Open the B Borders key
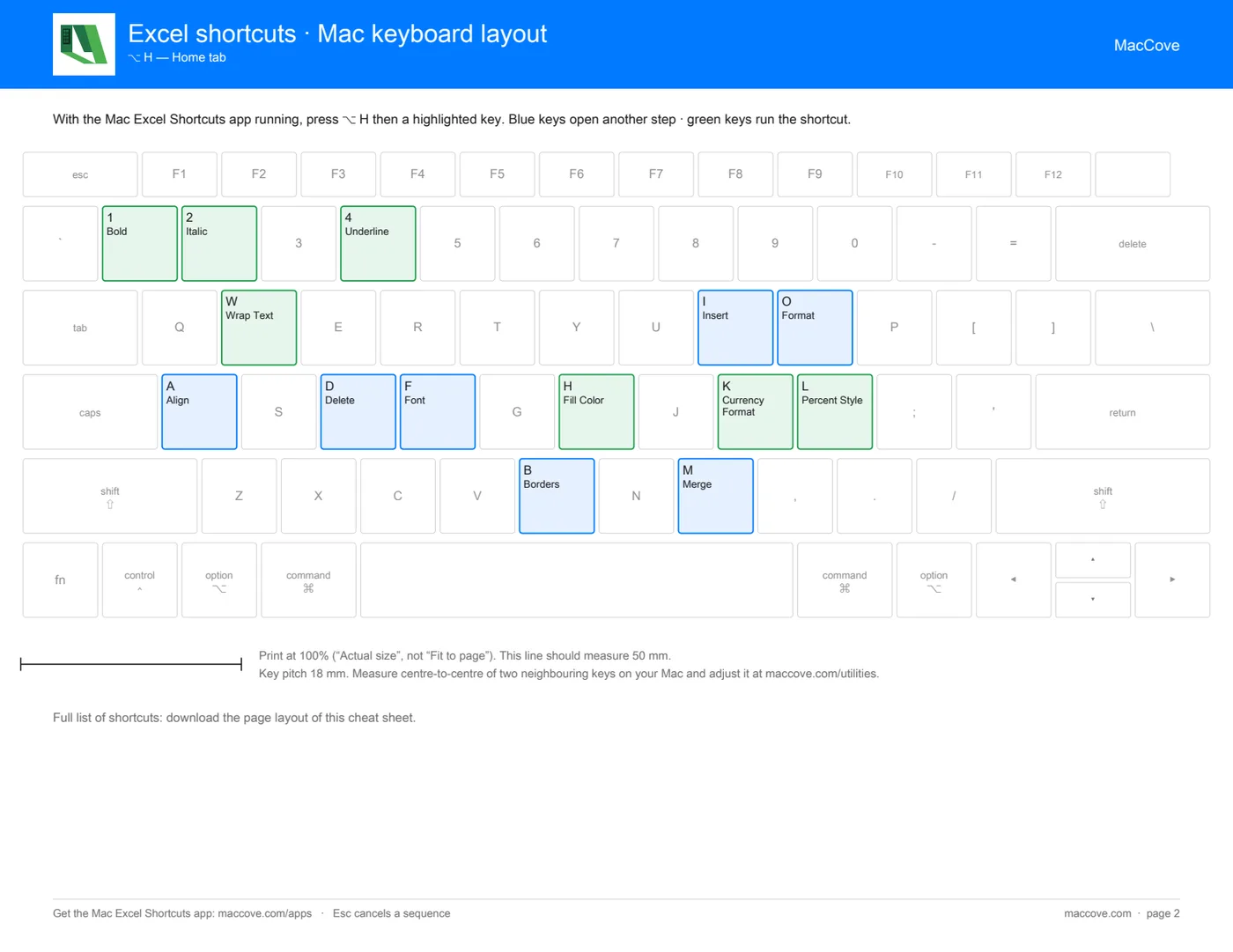 point(557,496)
